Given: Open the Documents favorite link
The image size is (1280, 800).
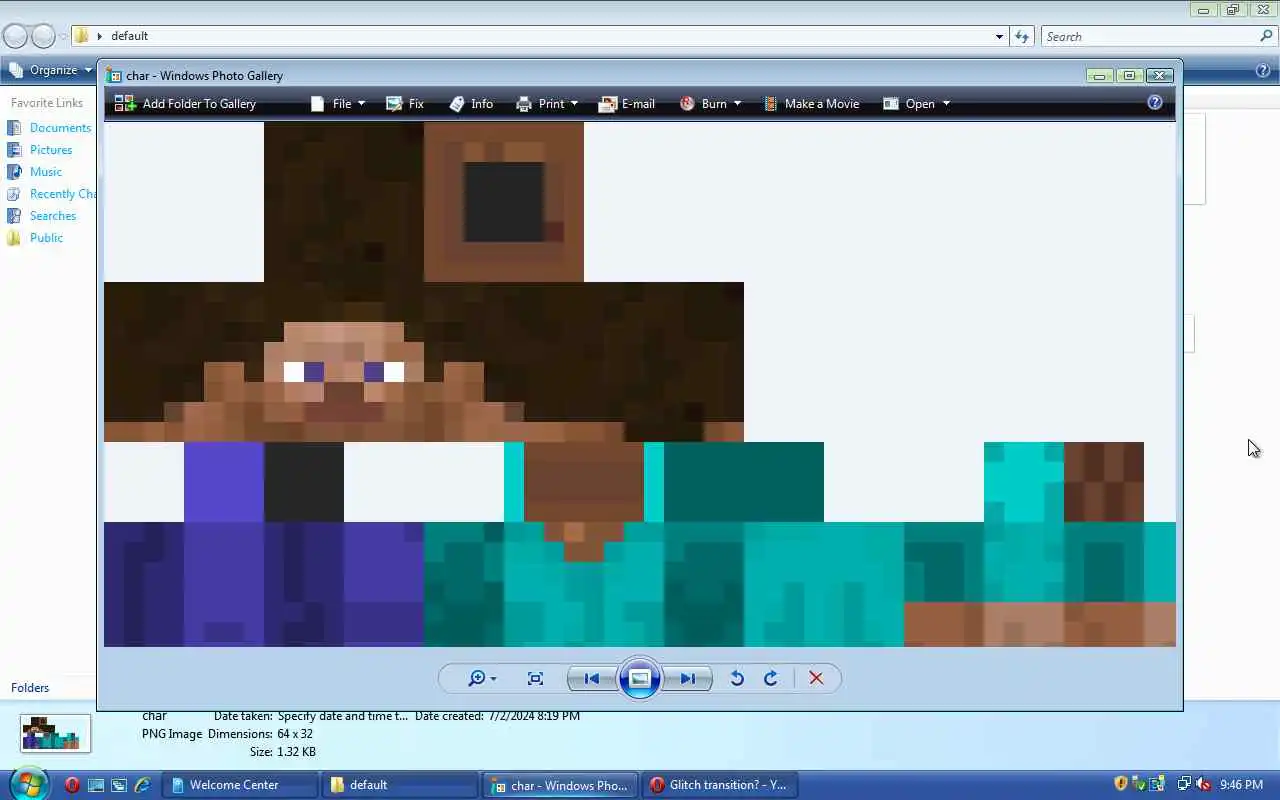Looking at the screenshot, I should (49, 127).
